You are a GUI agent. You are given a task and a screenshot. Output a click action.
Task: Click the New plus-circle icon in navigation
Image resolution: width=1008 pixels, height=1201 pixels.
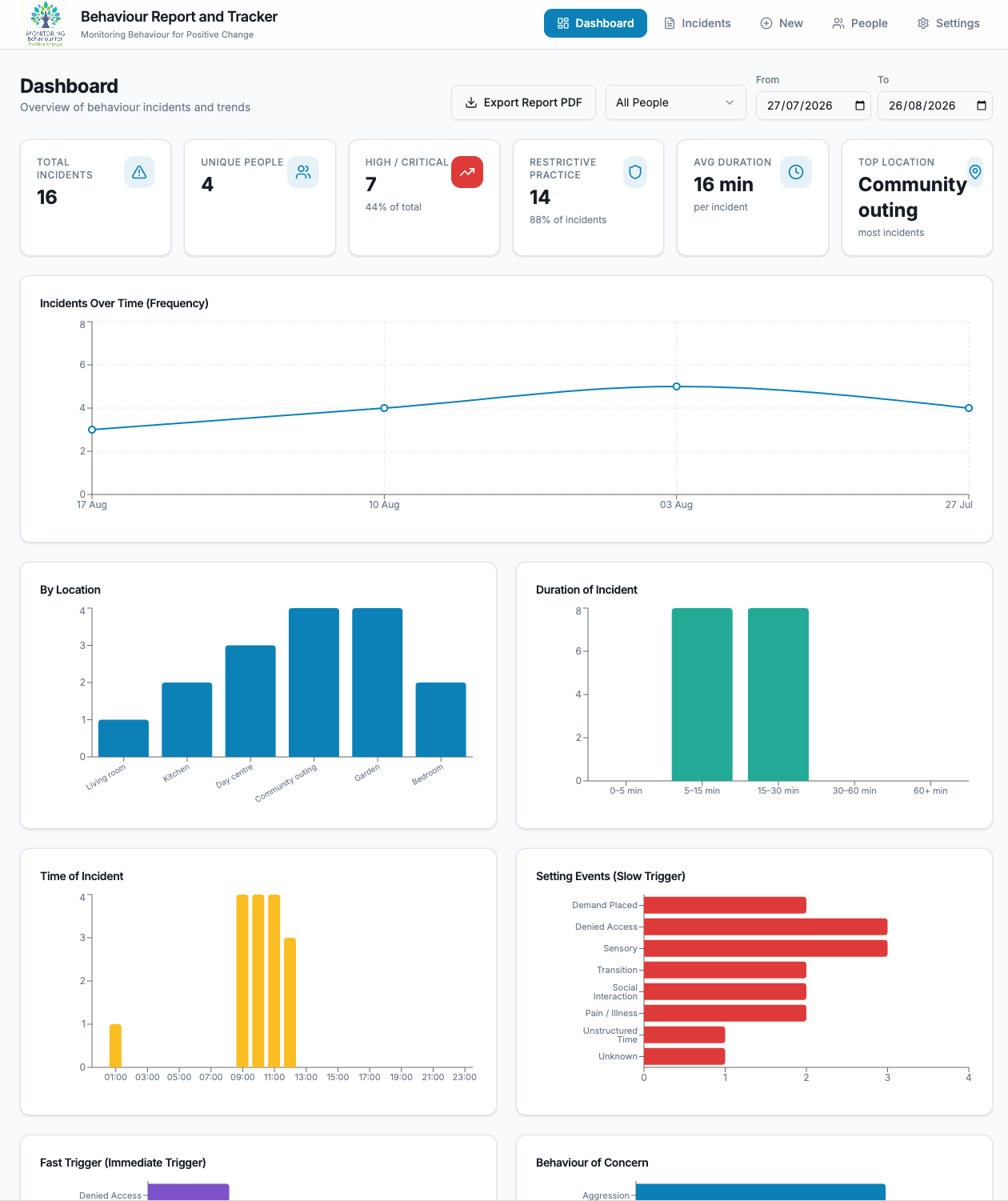point(766,23)
